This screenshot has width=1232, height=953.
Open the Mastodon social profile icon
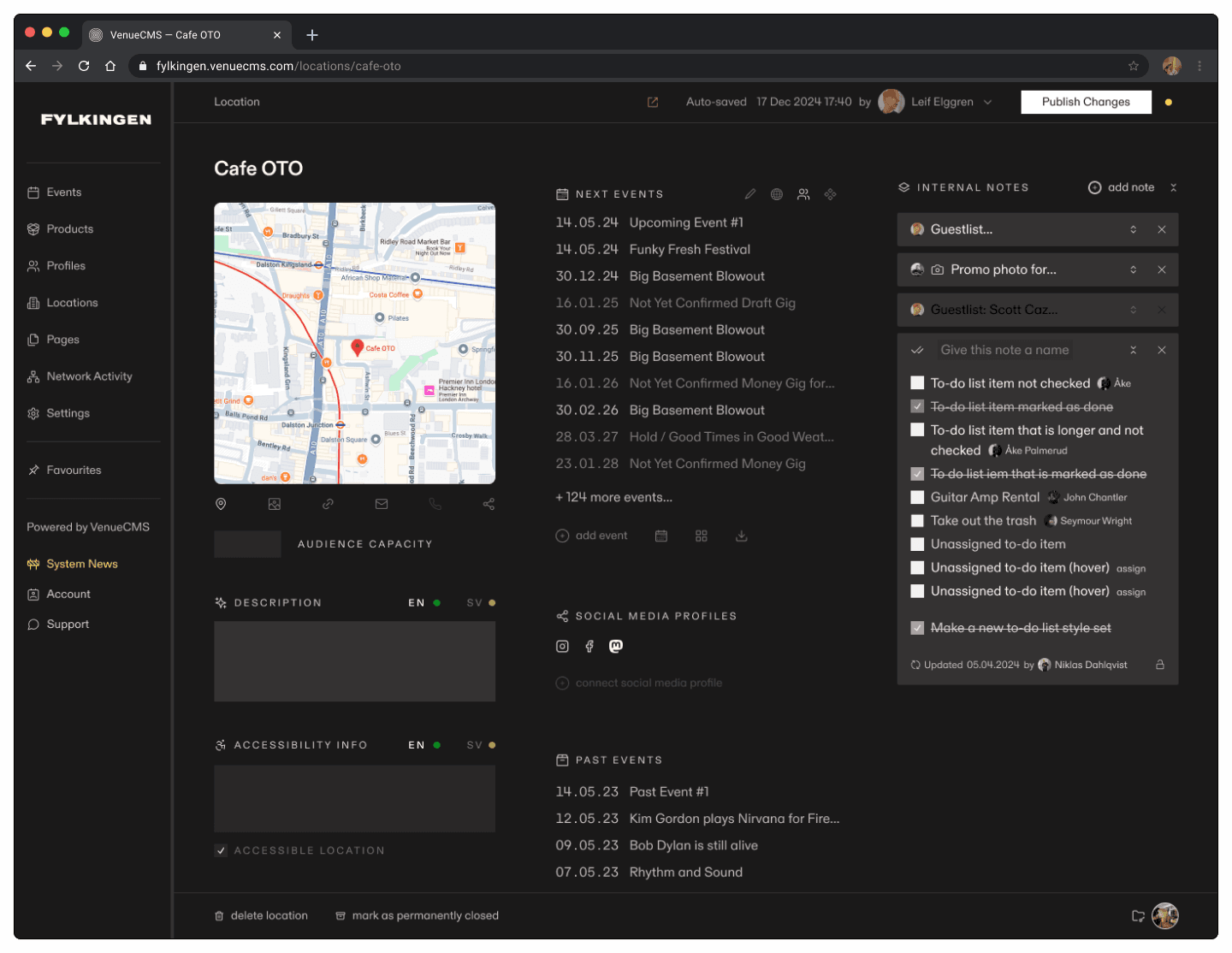pyautogui.click(x=616, y=646)
